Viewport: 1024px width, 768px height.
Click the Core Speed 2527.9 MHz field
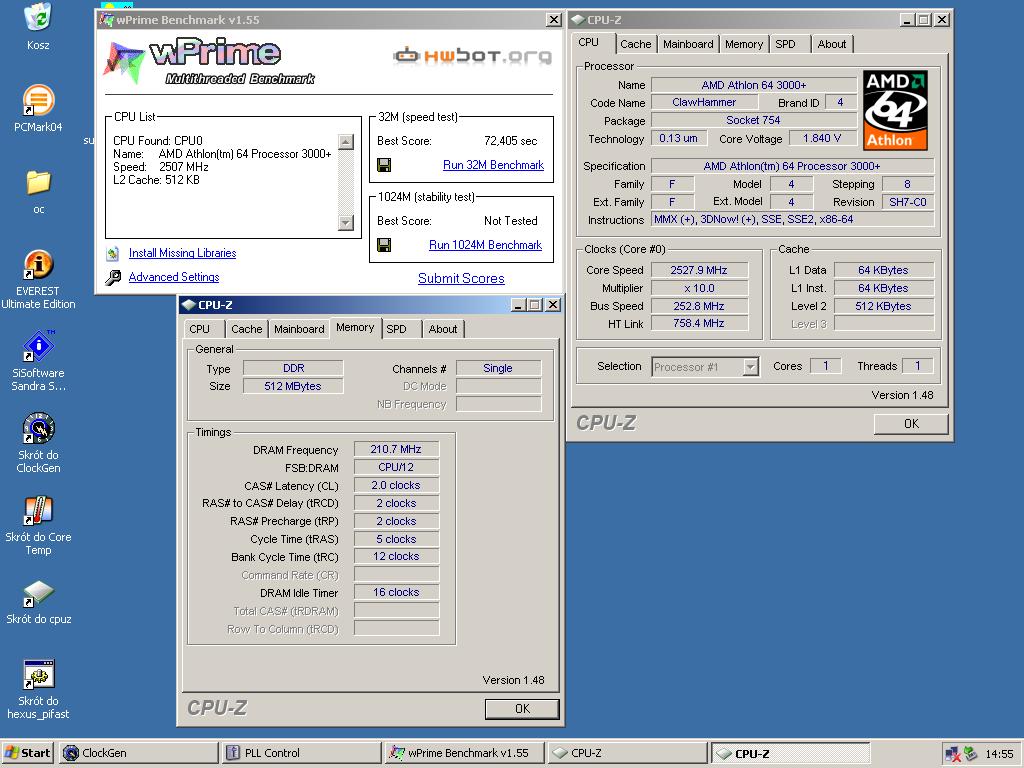pyautogui.click(x=699, y=270)
